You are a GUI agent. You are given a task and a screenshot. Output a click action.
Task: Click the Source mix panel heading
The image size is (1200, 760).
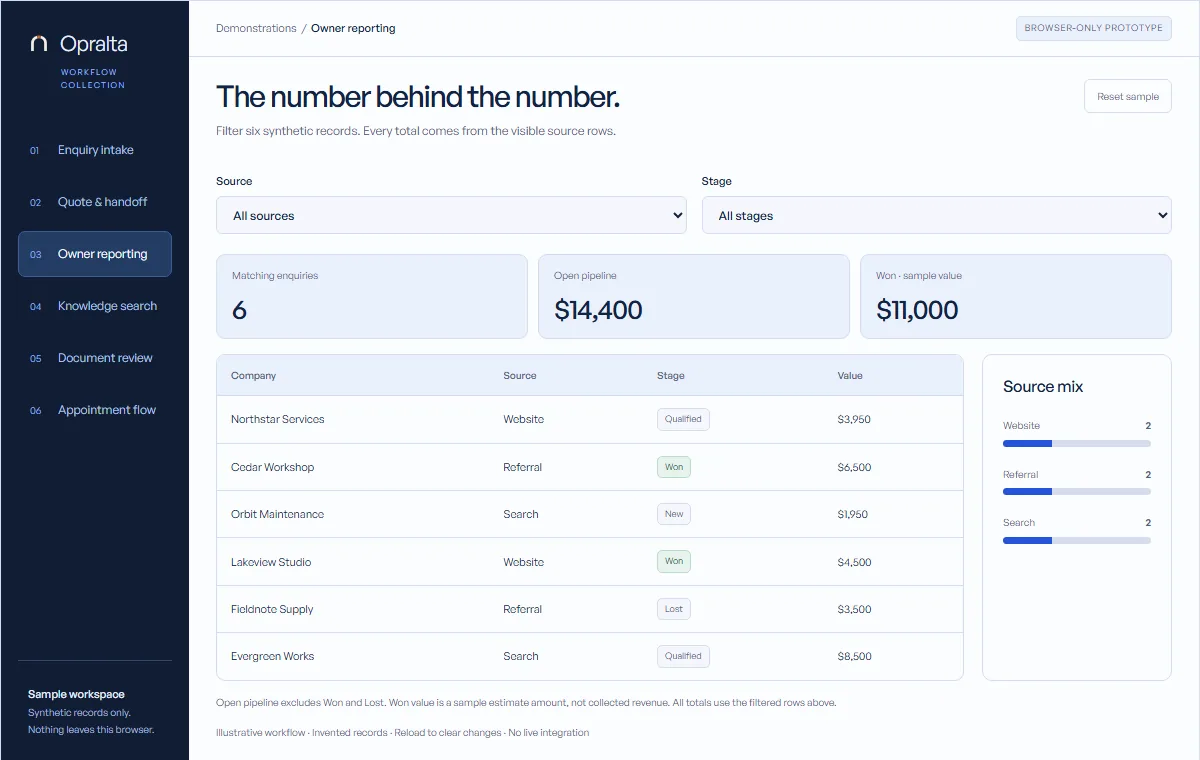pos(1043,387)
